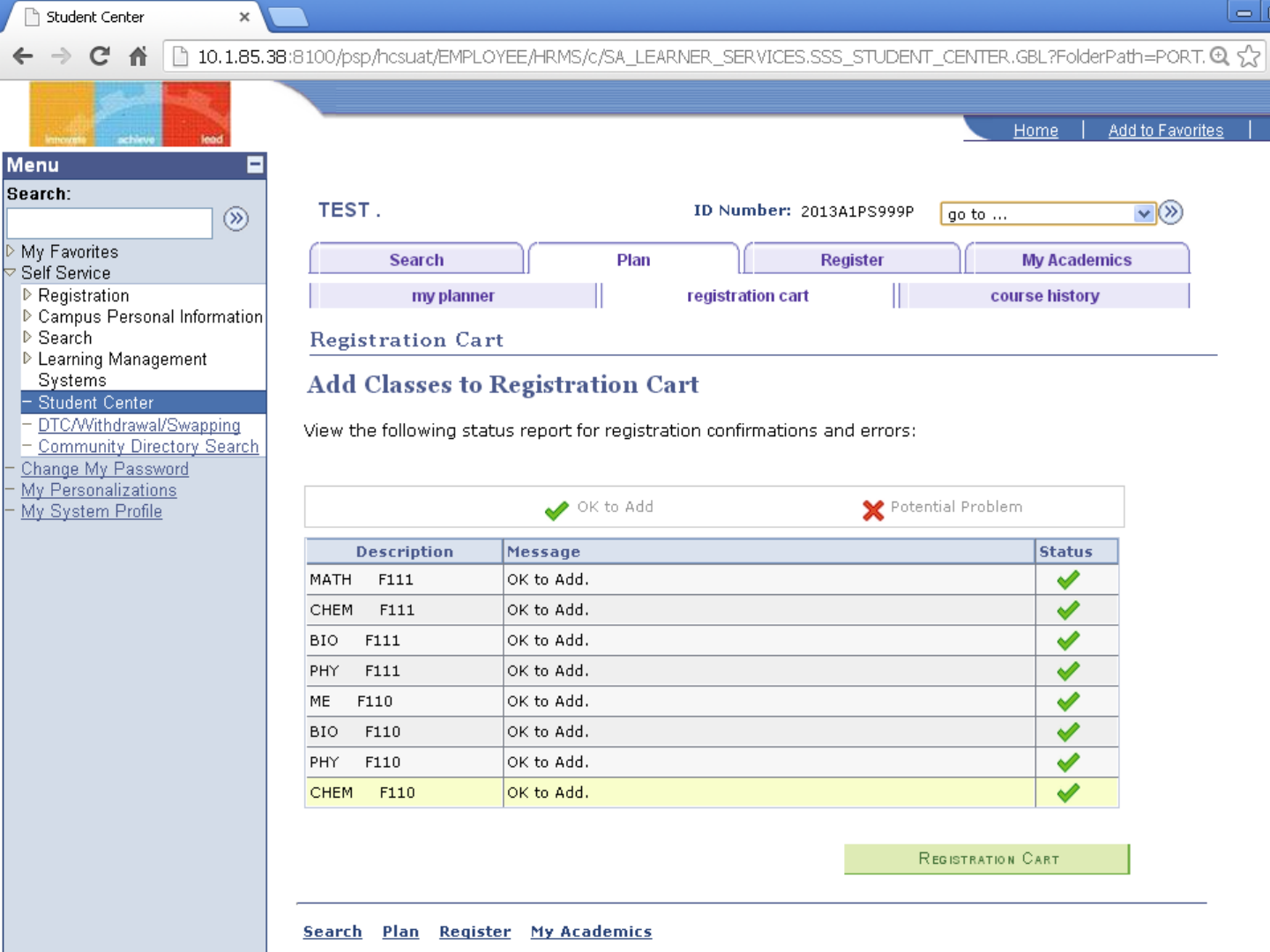Expand Learning Management Systems folder
The image size is (1270, 952).
[27, 358]
